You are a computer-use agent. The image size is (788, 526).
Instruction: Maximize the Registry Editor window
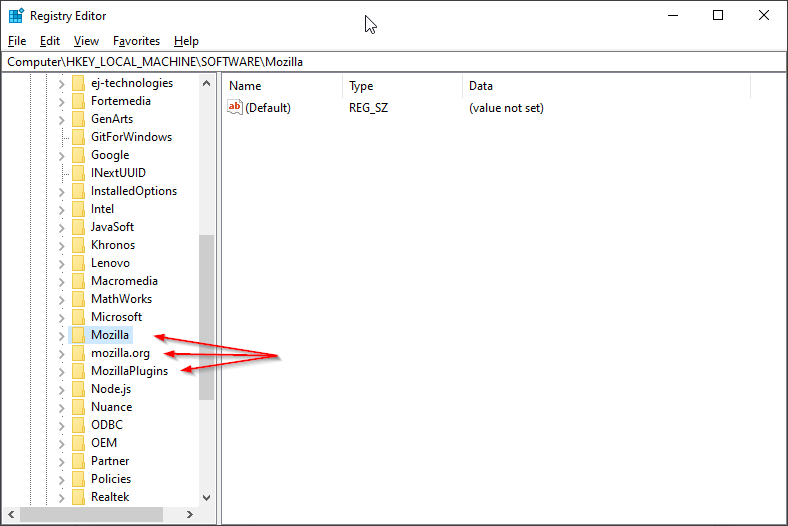pos(718,16)
